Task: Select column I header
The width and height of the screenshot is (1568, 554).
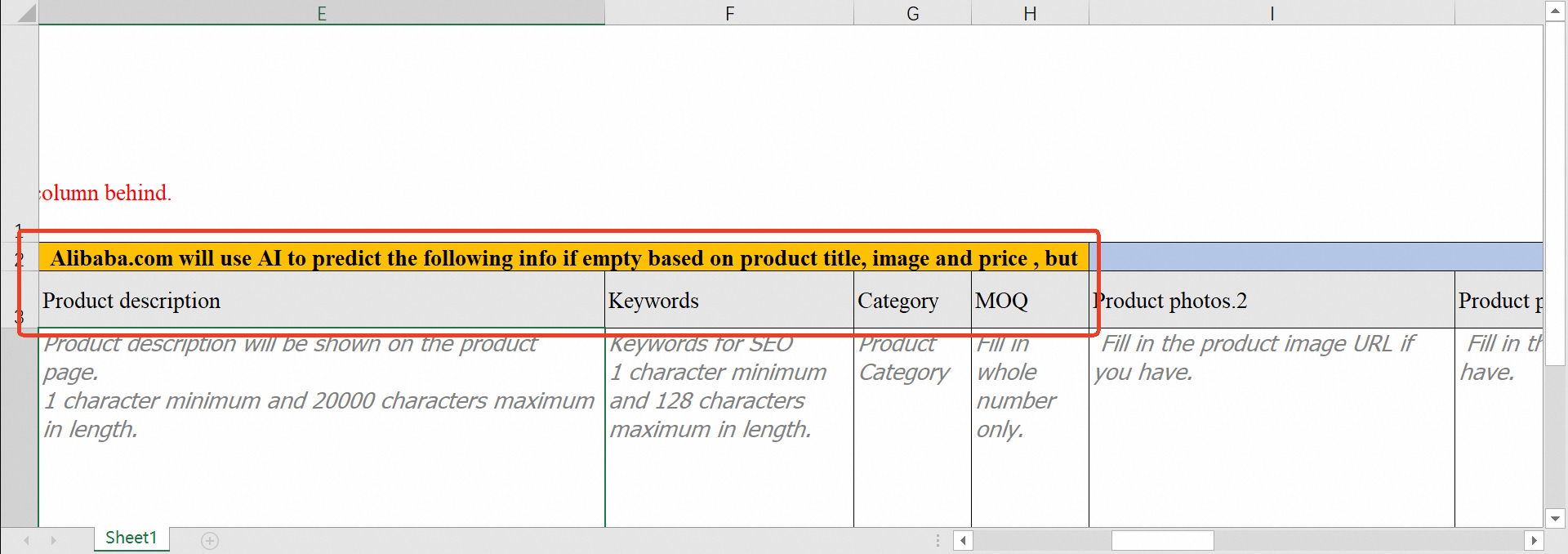Action: tap(1272, 13)
